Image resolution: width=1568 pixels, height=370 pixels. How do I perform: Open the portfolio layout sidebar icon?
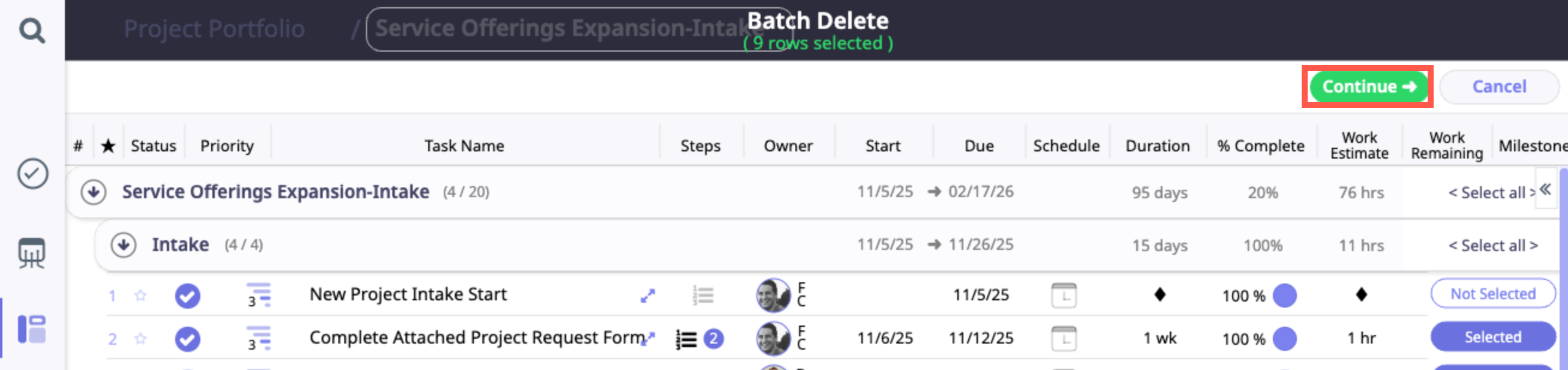pyautogui.click(x=32, y=329)
